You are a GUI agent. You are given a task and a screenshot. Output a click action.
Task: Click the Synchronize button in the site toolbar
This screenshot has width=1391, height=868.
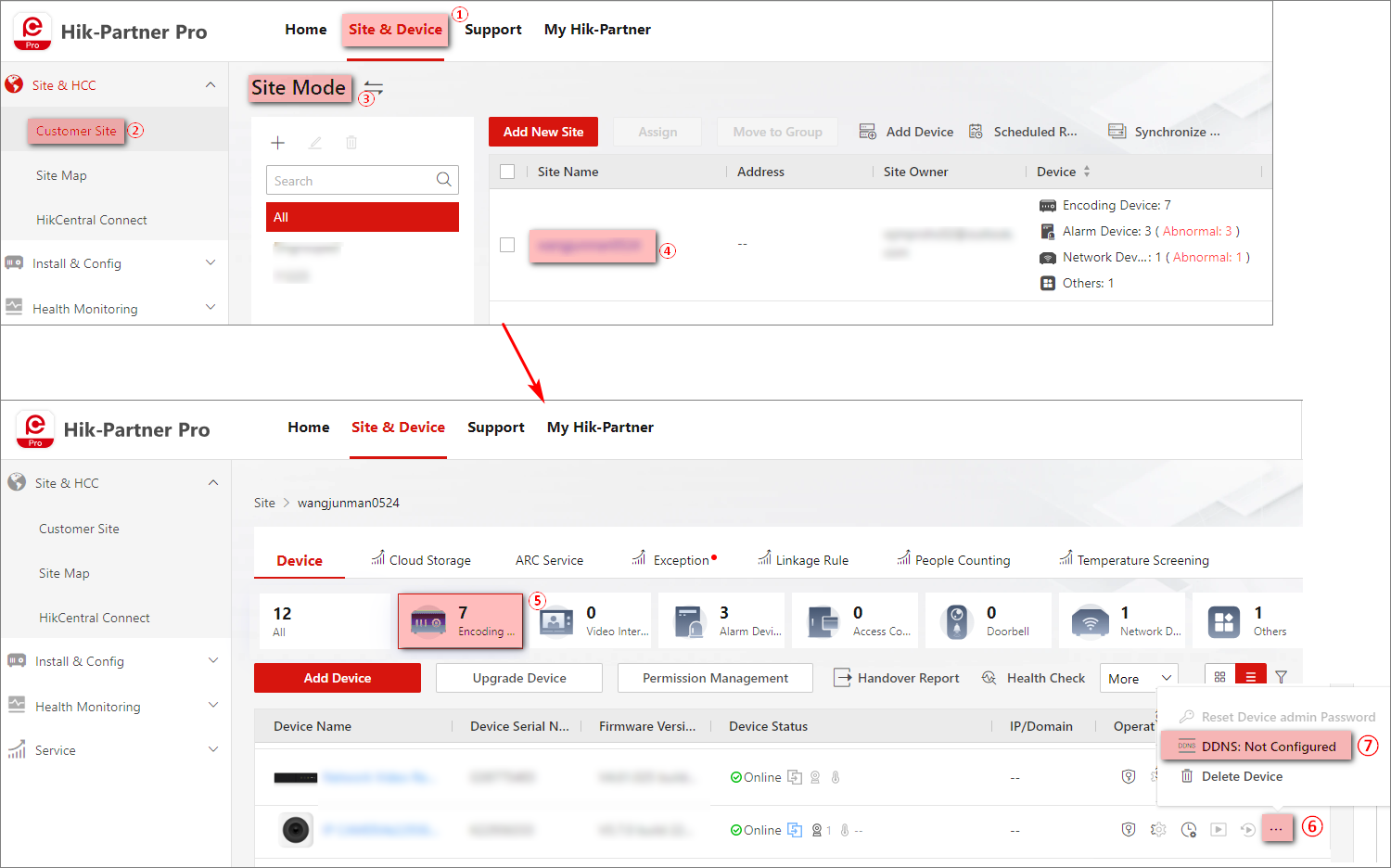(1165, 132)
